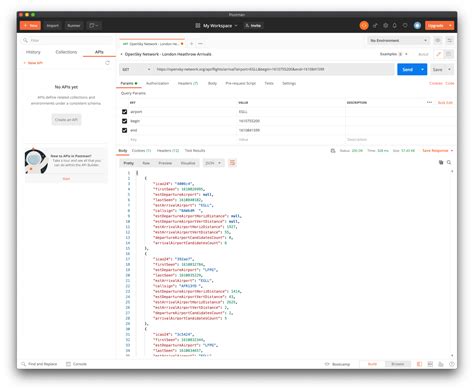Open the Authorization tab
Image resolution: width=474 pixels, height=391 pixels.
157,83
